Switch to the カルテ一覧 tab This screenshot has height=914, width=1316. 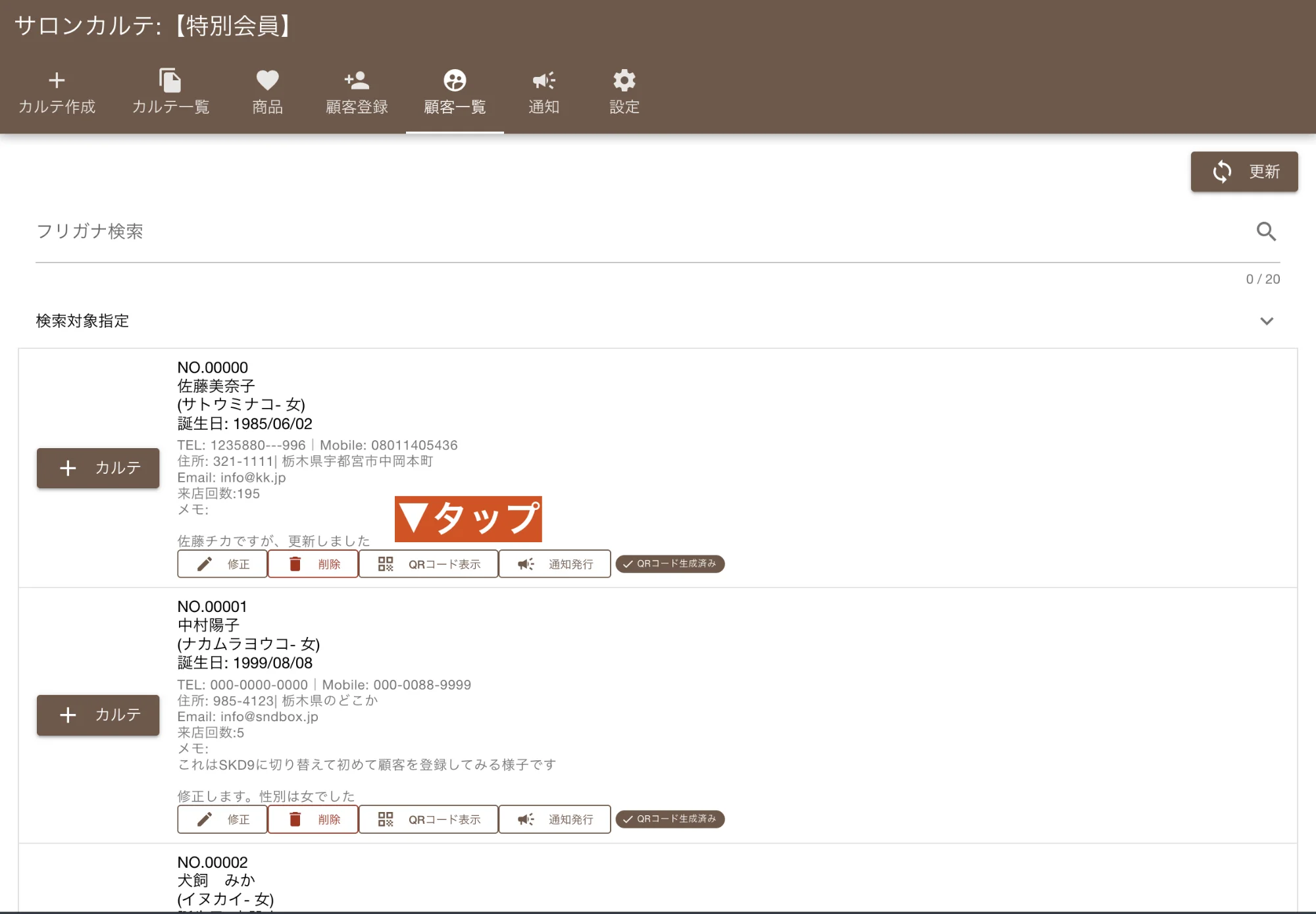(170, 107)
